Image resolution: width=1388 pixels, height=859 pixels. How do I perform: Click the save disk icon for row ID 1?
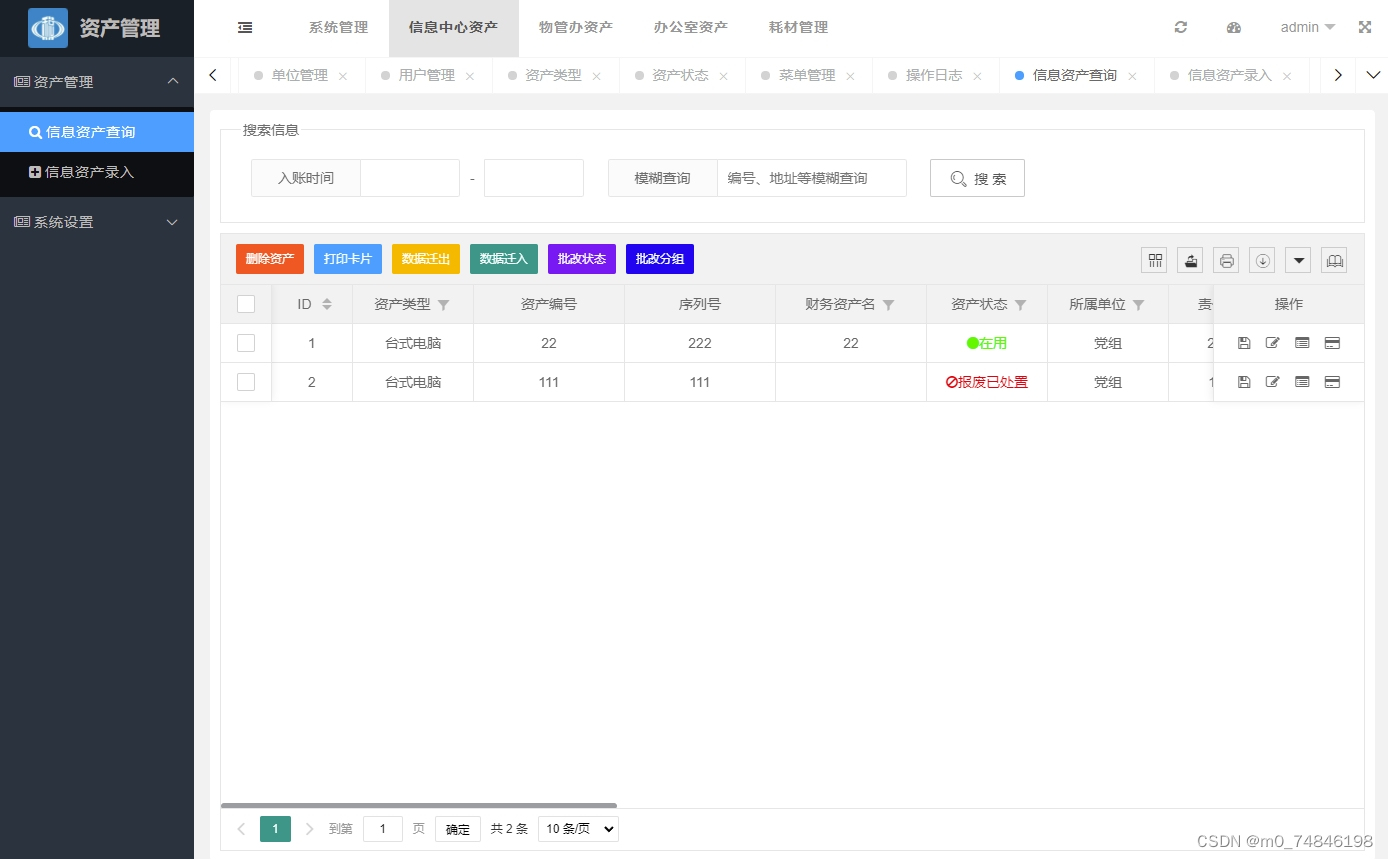coord(1244,343)
